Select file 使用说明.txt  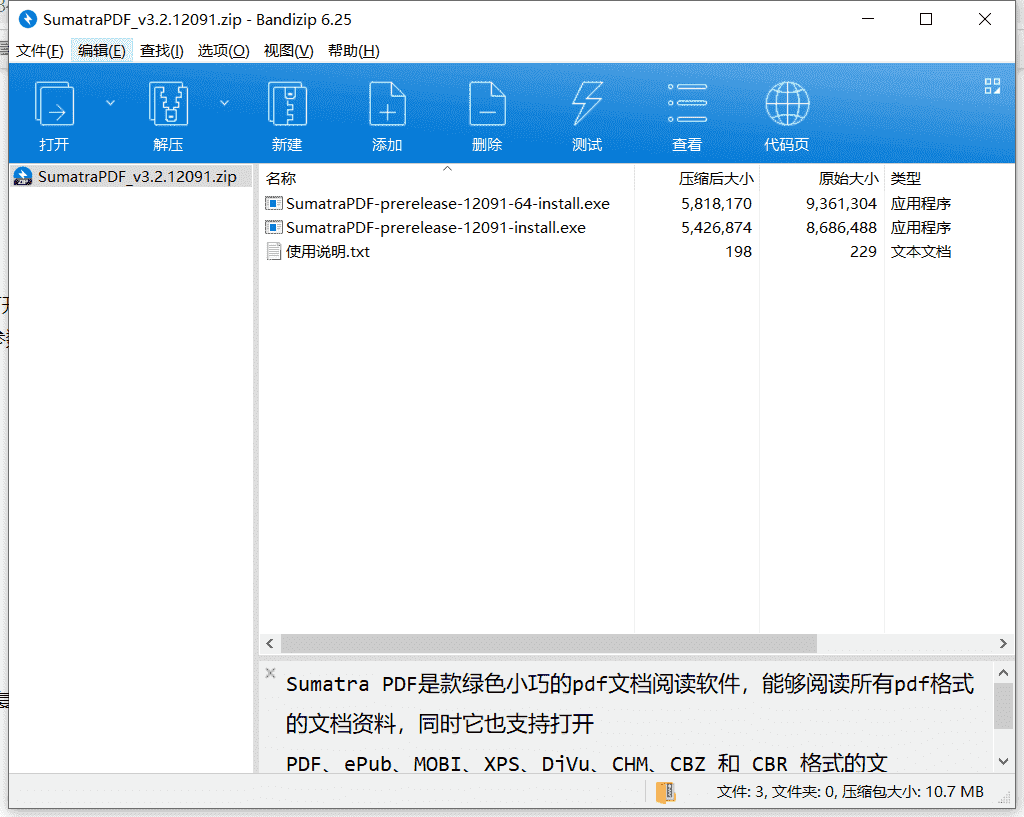[x=328, y=251]
